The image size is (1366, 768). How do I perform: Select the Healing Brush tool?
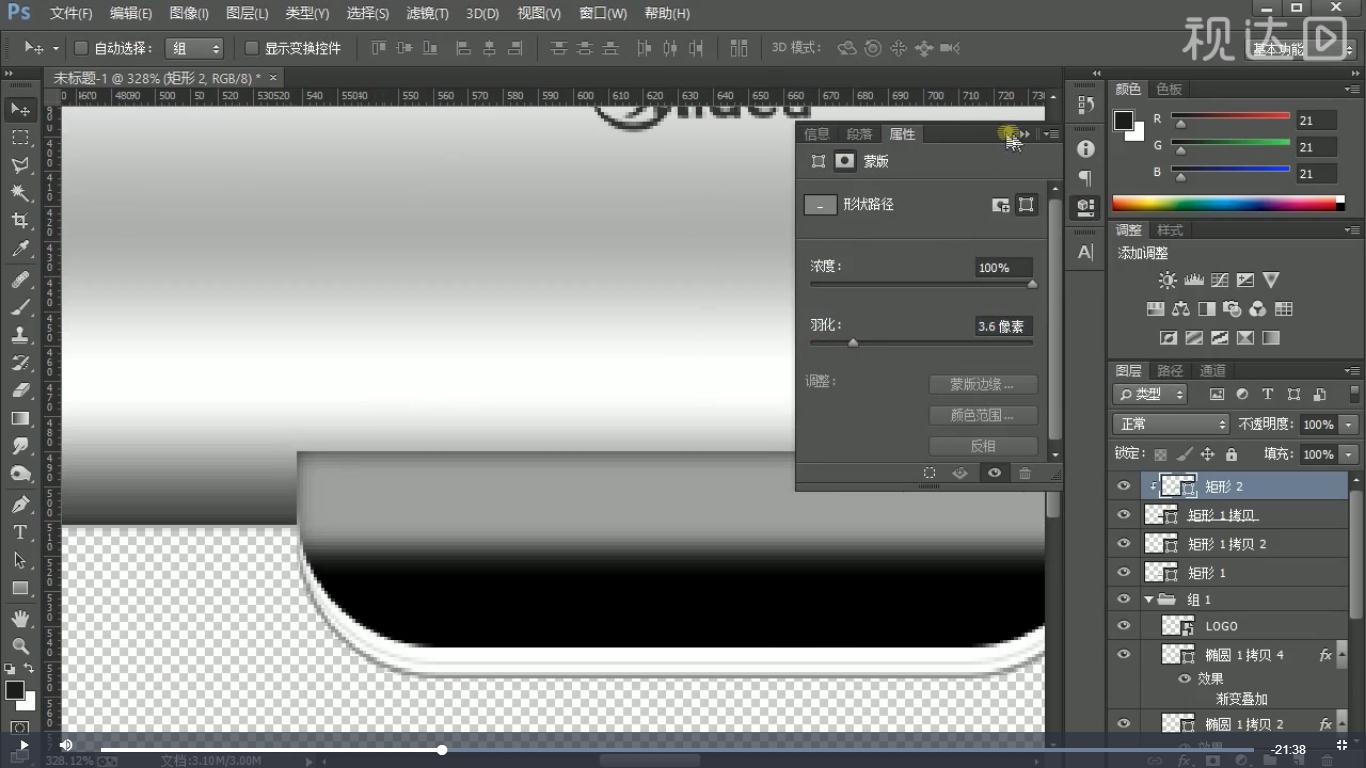coord(20,280)
